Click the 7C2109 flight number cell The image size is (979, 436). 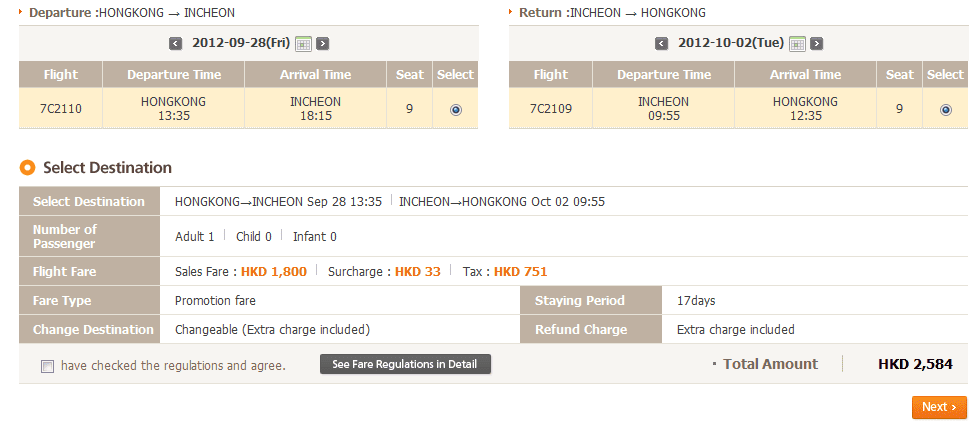(550, 109)
